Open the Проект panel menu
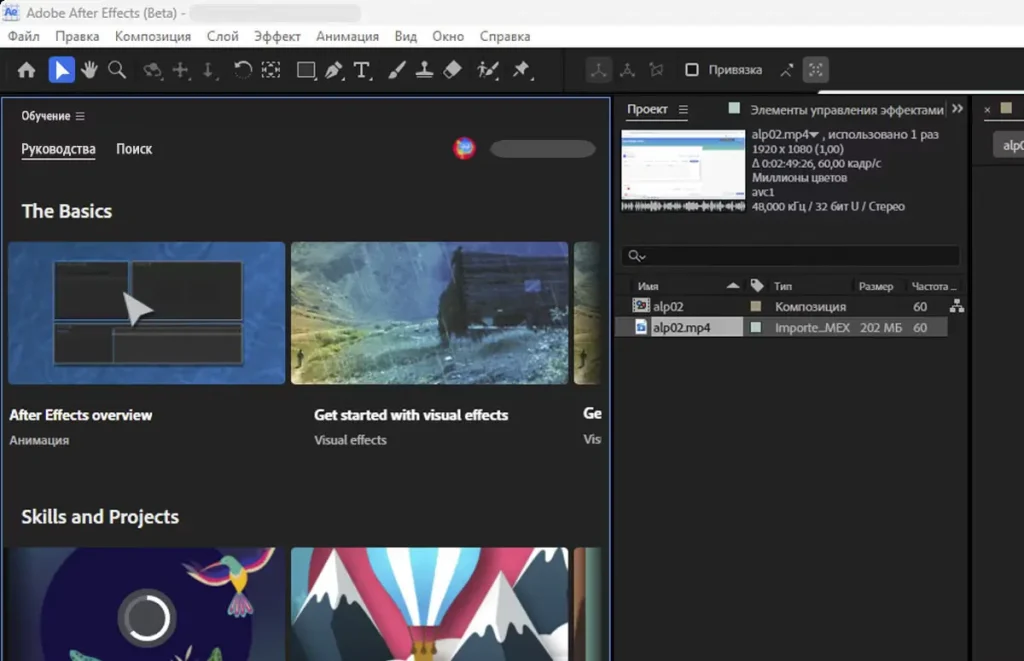 (683, 110)
